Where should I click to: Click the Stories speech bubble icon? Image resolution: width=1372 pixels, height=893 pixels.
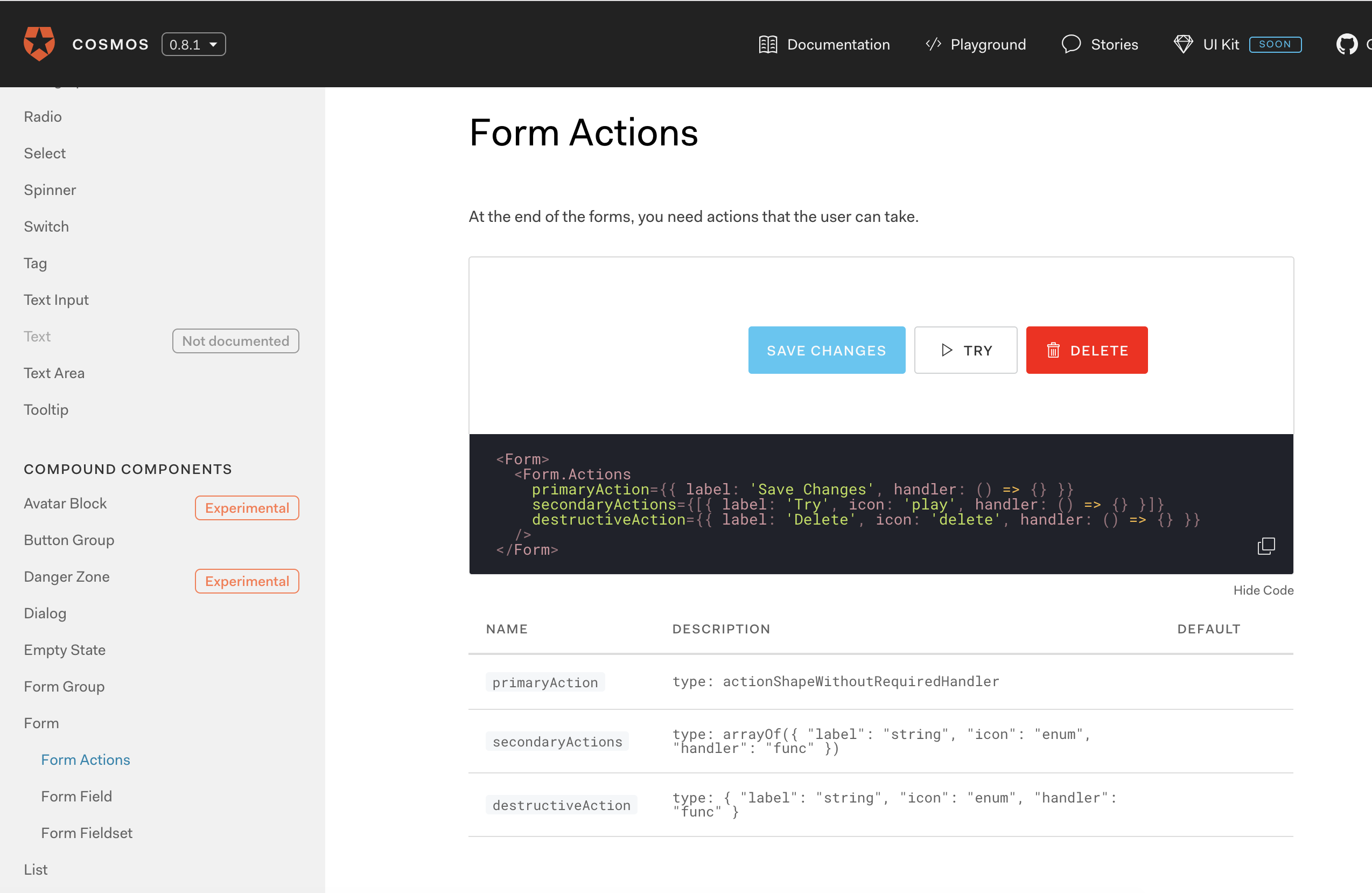point(1070,44)
